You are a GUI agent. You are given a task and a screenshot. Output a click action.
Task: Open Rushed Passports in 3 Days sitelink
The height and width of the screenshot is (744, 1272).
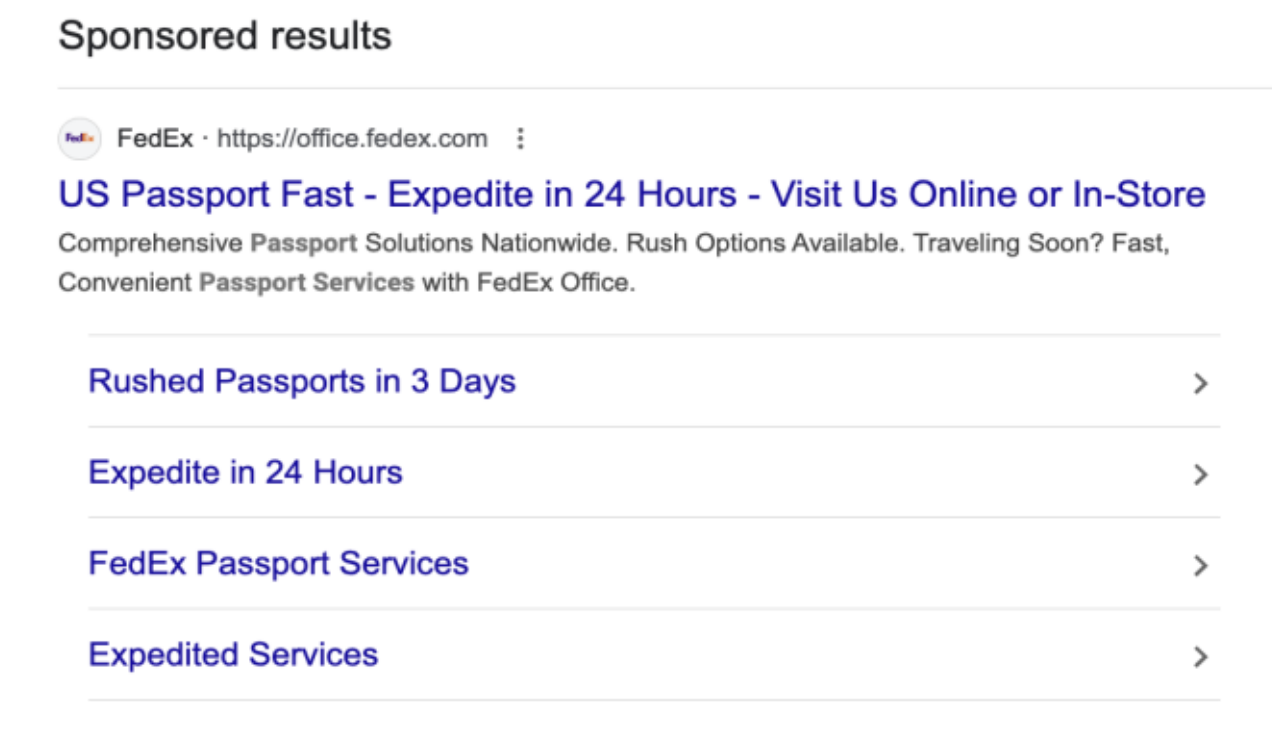click(x=302, y=381)
